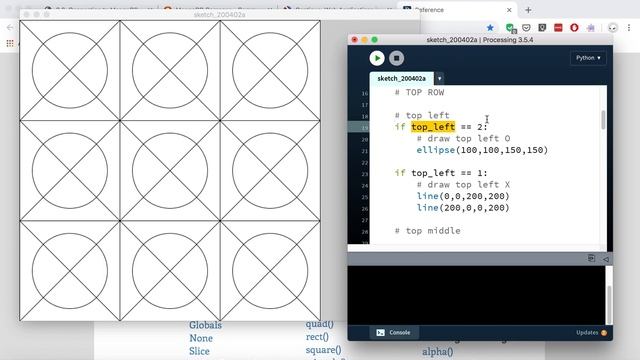Click the green shield extension icon
Viewport: 640px width, 360px height.
(510, 28)
